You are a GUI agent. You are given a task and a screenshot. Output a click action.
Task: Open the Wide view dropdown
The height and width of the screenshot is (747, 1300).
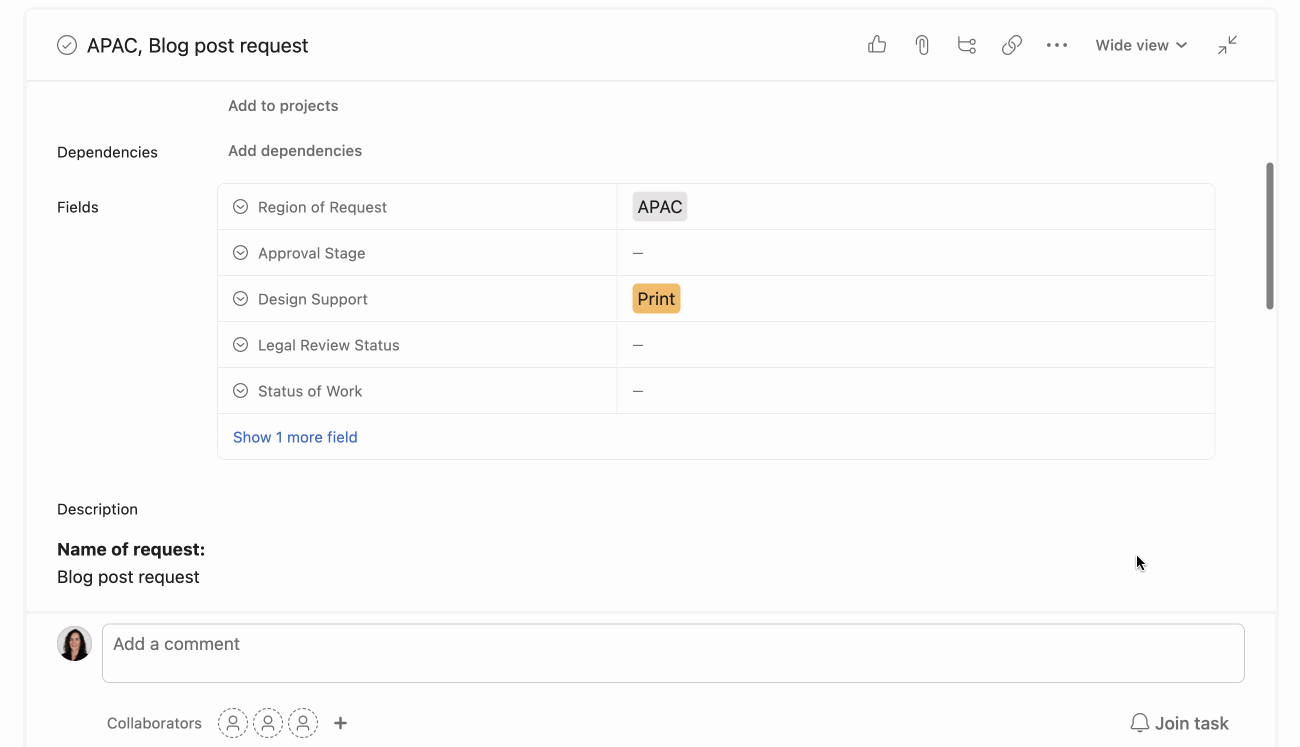click(x=1140, y=45)
